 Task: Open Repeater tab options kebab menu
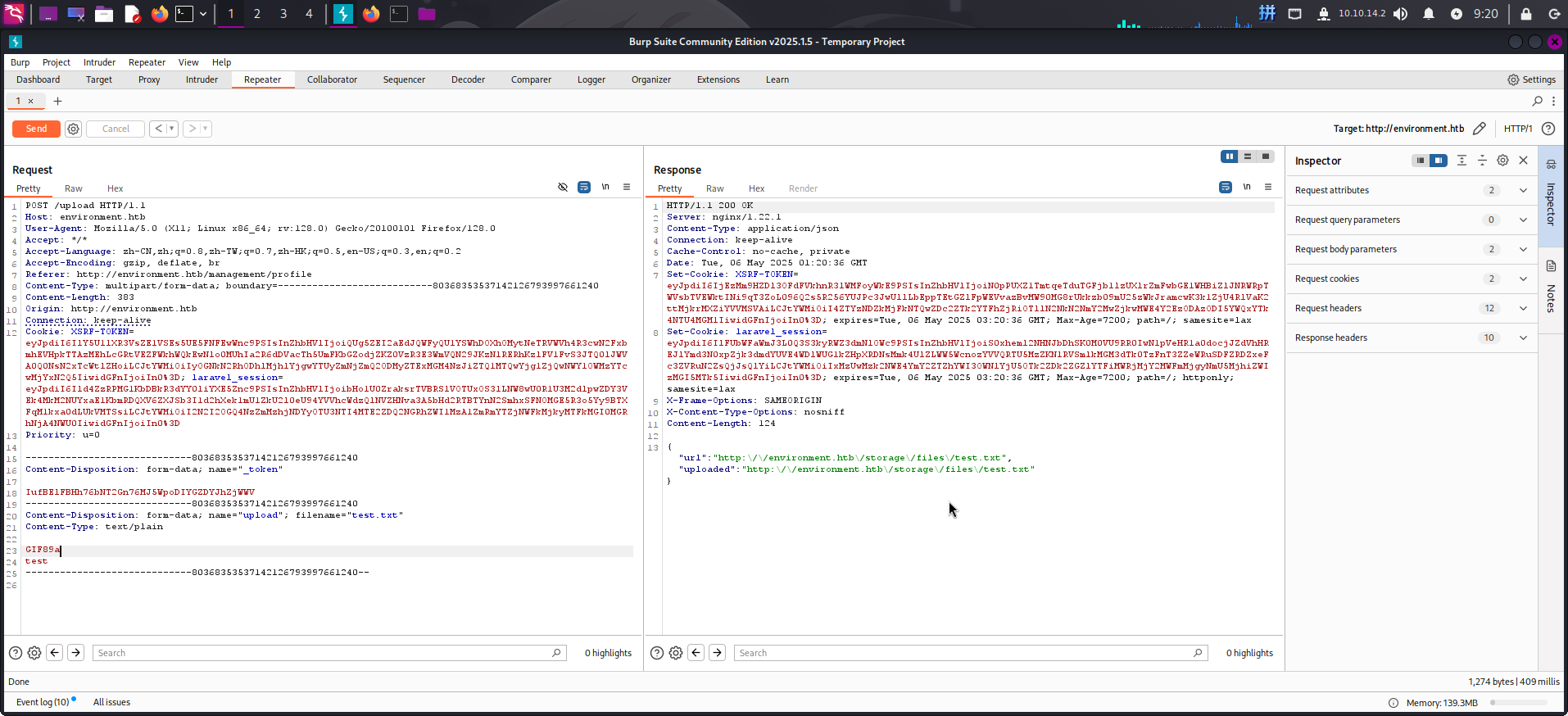pyautogui.click(x=1553, y=101)
